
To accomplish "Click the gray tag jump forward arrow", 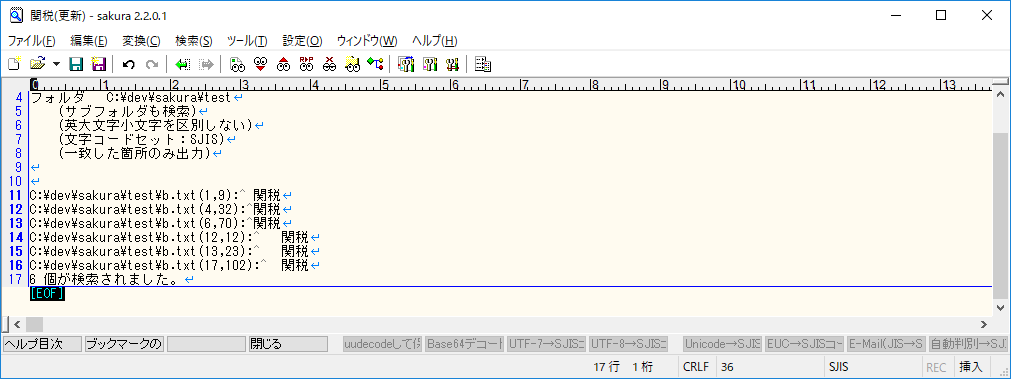I will [206, 64].
